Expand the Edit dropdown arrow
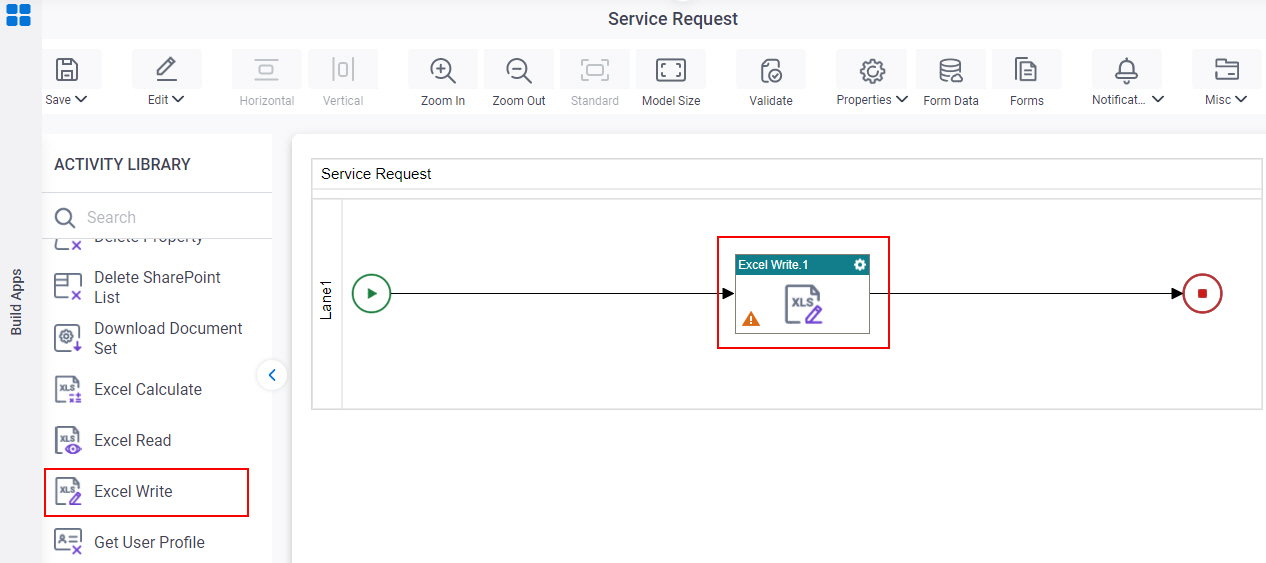Screen dimensions: 1266x563 click(x=178, y=99)
